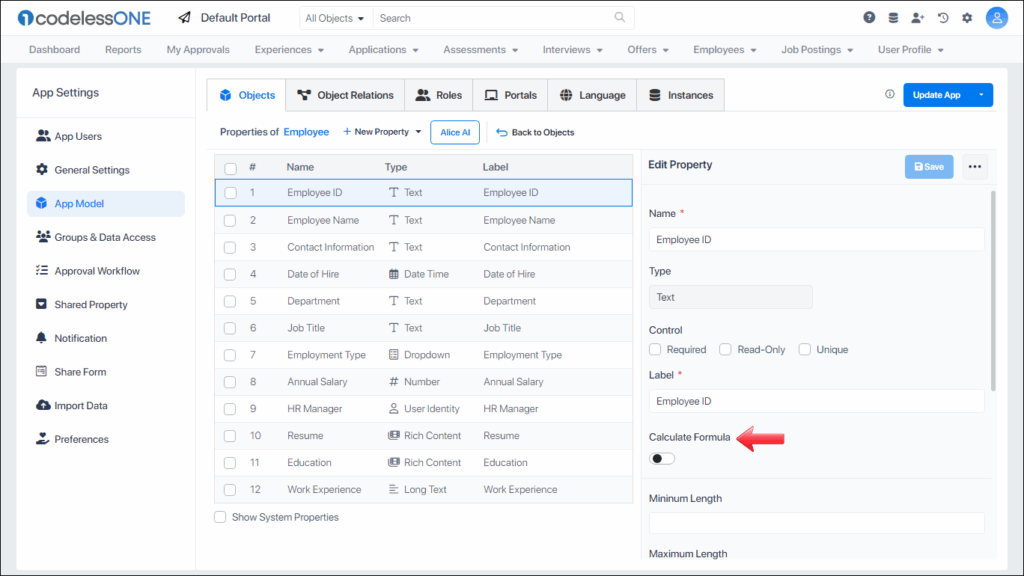
Task: Open the help icon in the top bar
Action: 869,17
